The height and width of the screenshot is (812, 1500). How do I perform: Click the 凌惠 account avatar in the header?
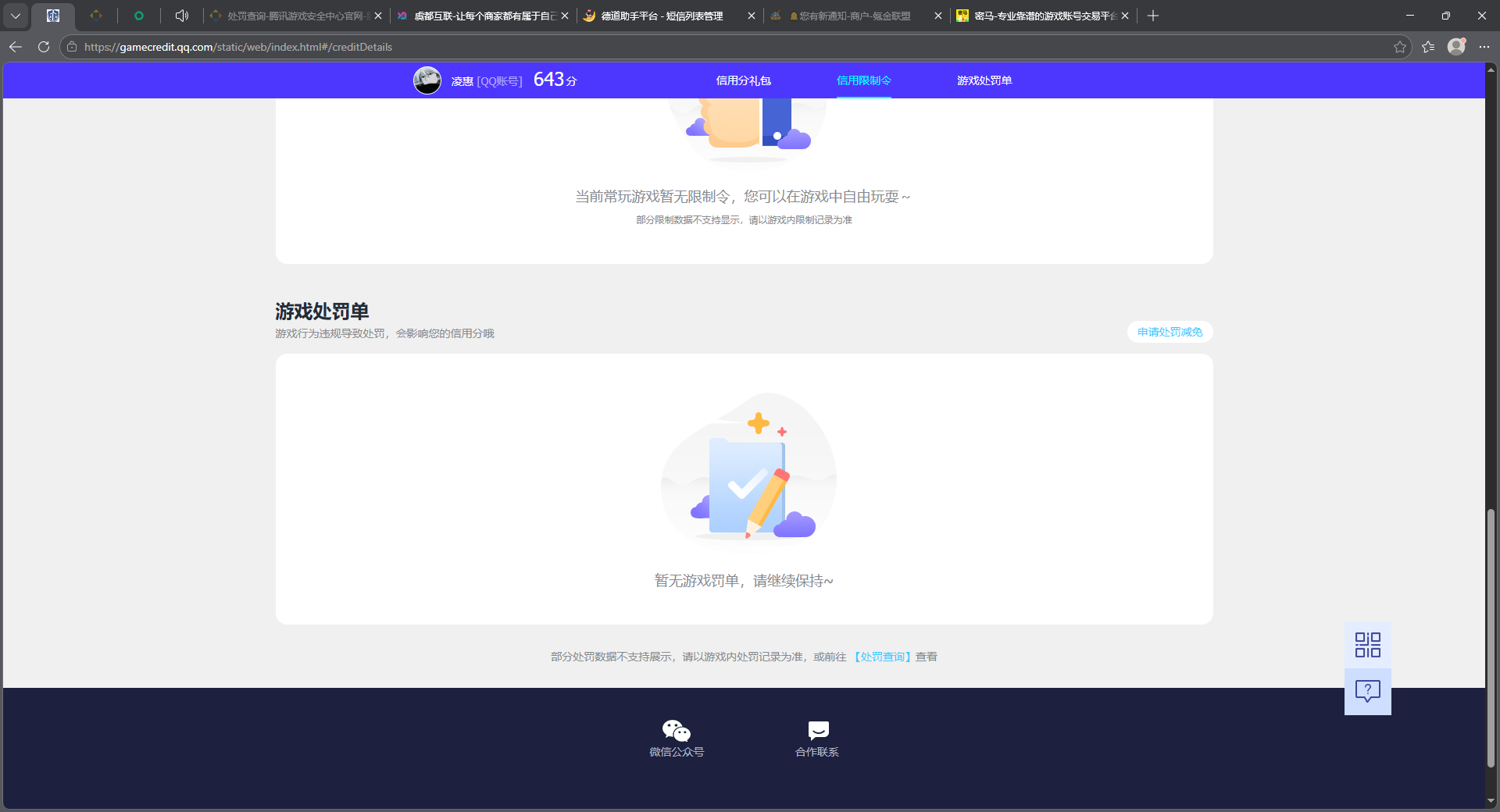tap(427, 80)
